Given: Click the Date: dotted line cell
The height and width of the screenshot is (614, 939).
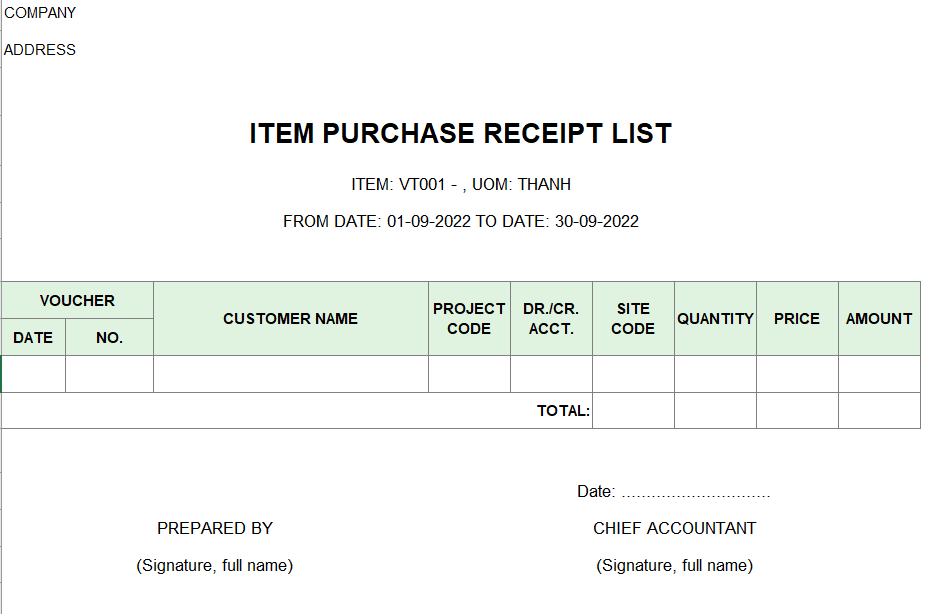Looking at the screenshot, I should click(674, 492).
